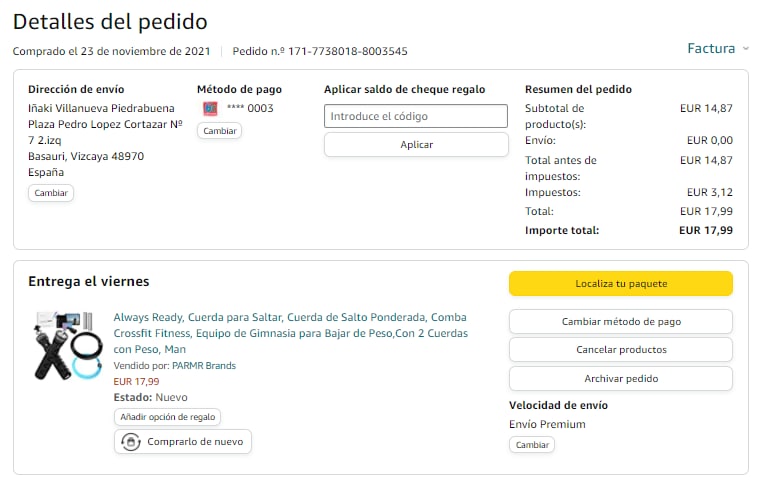Click the order number 171-7738018-8003545 text

[x=340, y=51]
